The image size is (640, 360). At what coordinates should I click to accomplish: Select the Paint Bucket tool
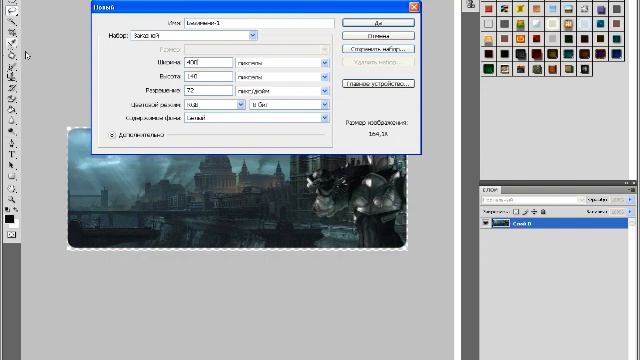(11, 109)
